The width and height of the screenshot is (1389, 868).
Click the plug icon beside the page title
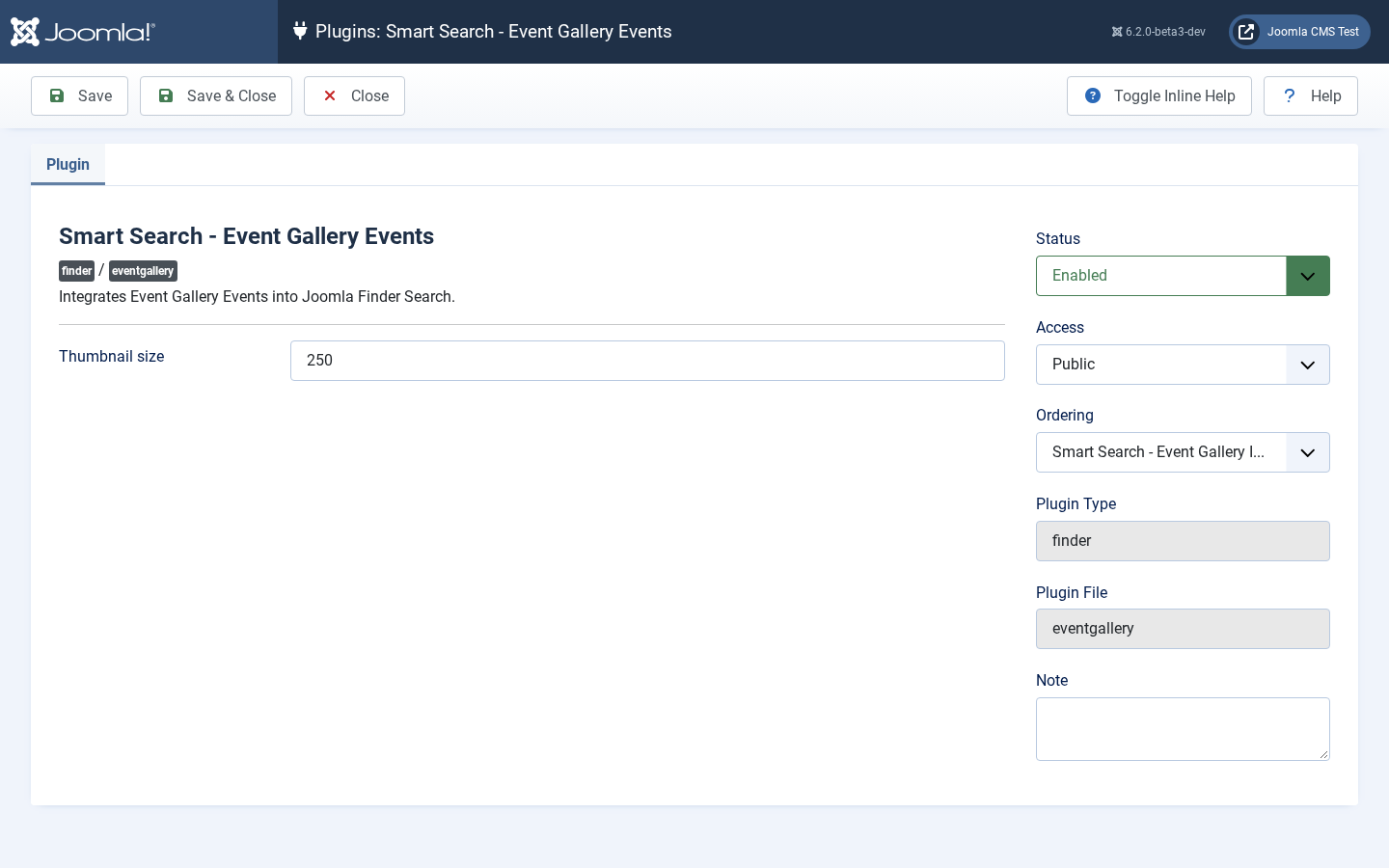pos(300,31)
